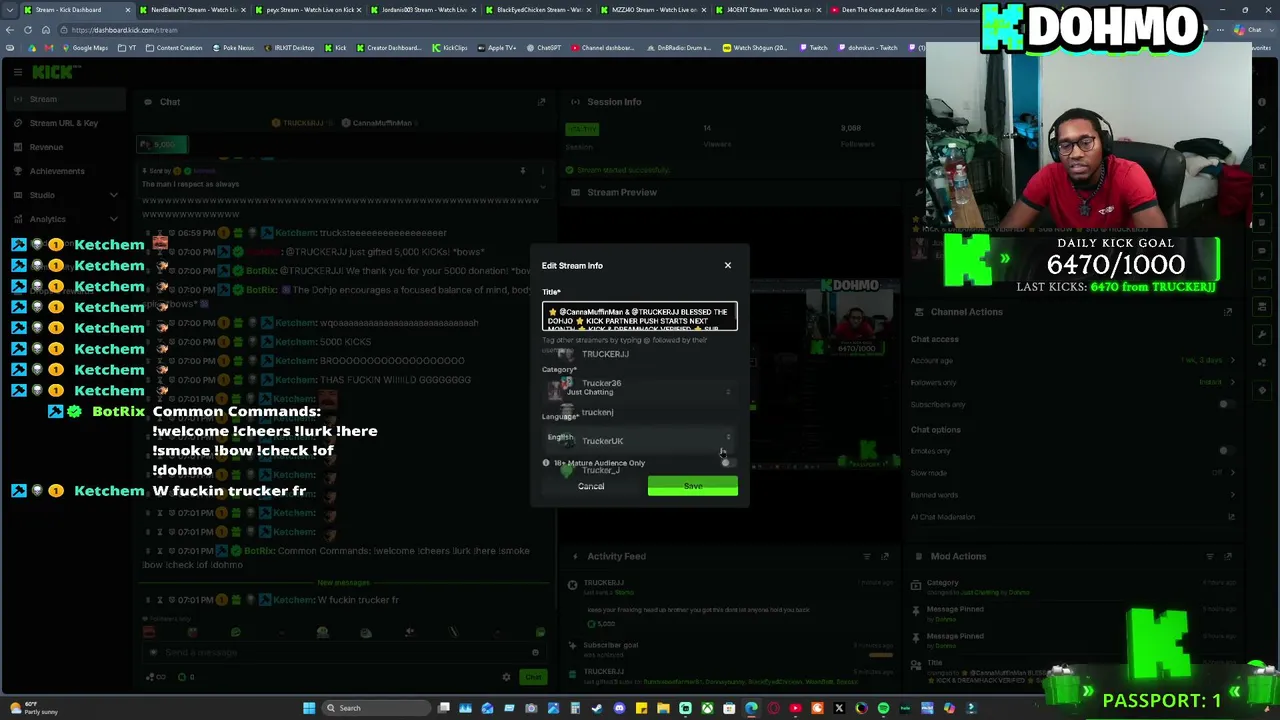Click the Revenue chart icon in the sidebar

point(18,147)
